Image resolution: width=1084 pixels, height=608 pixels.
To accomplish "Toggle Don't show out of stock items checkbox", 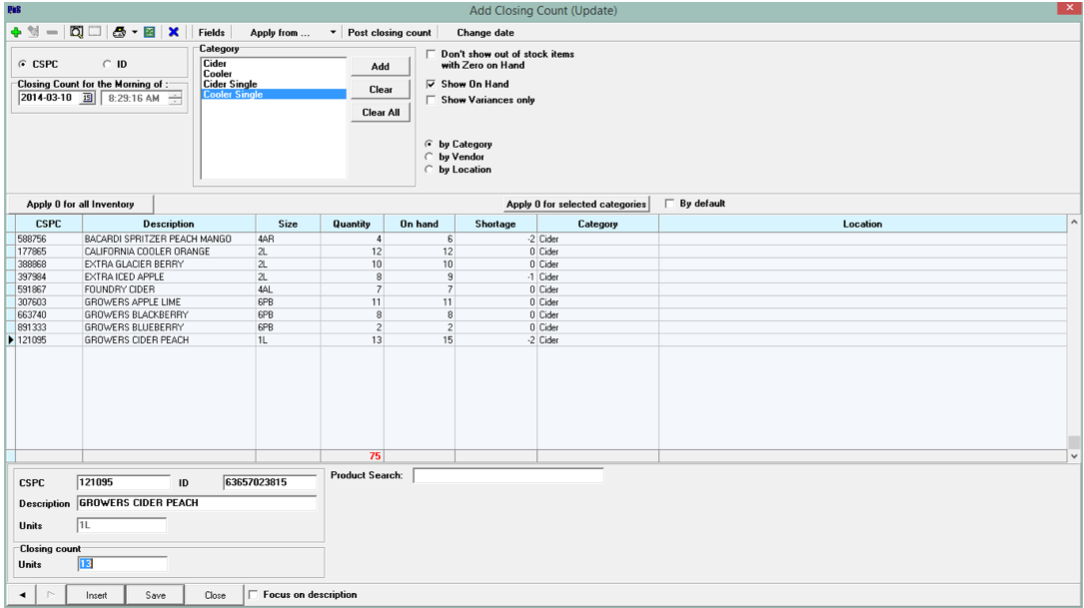I will pos(431,54).
